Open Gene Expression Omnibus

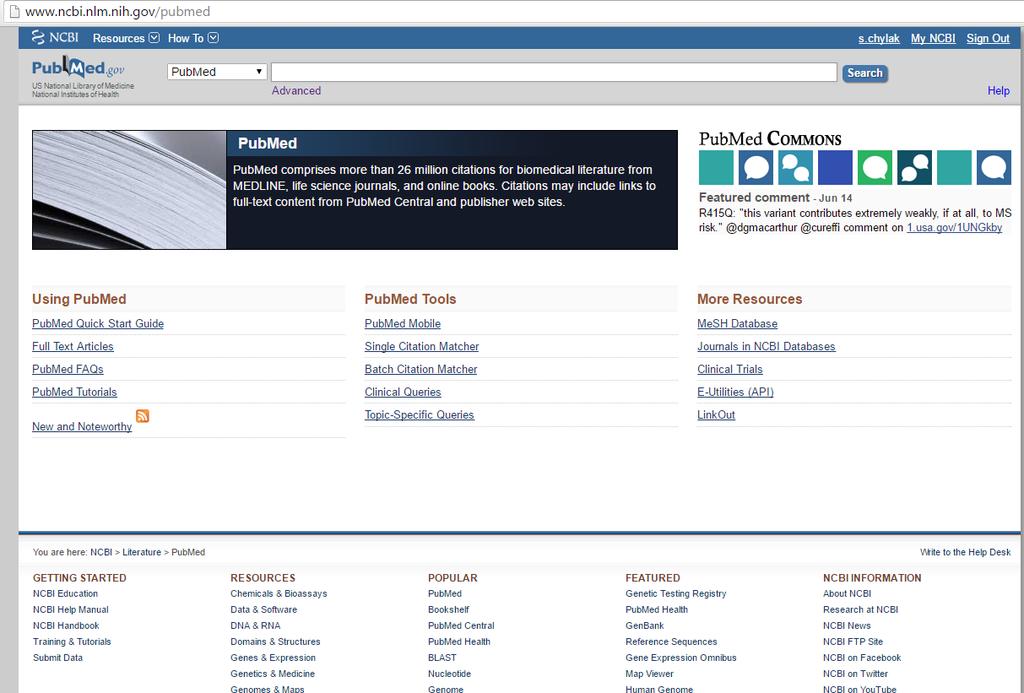click(x=681, y=658)
